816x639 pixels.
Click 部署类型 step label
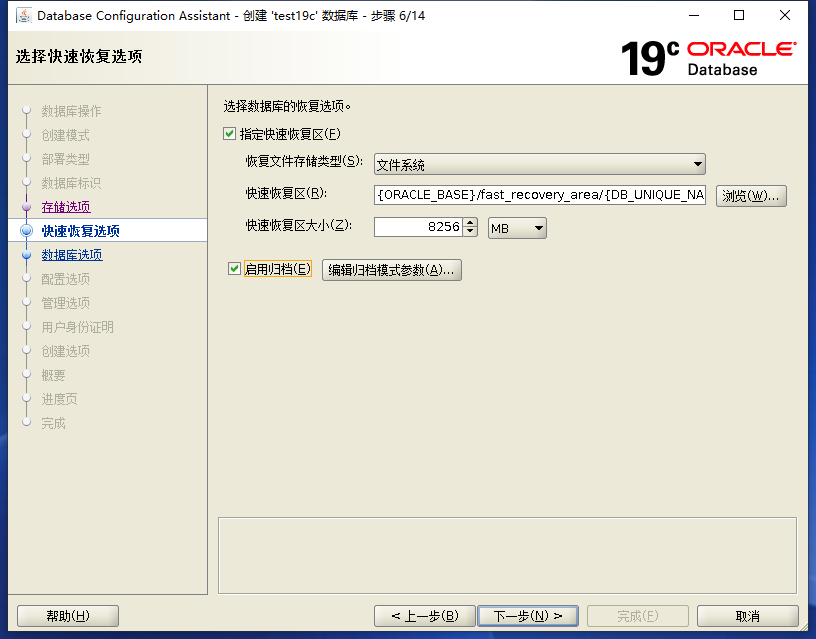[66, 159]
